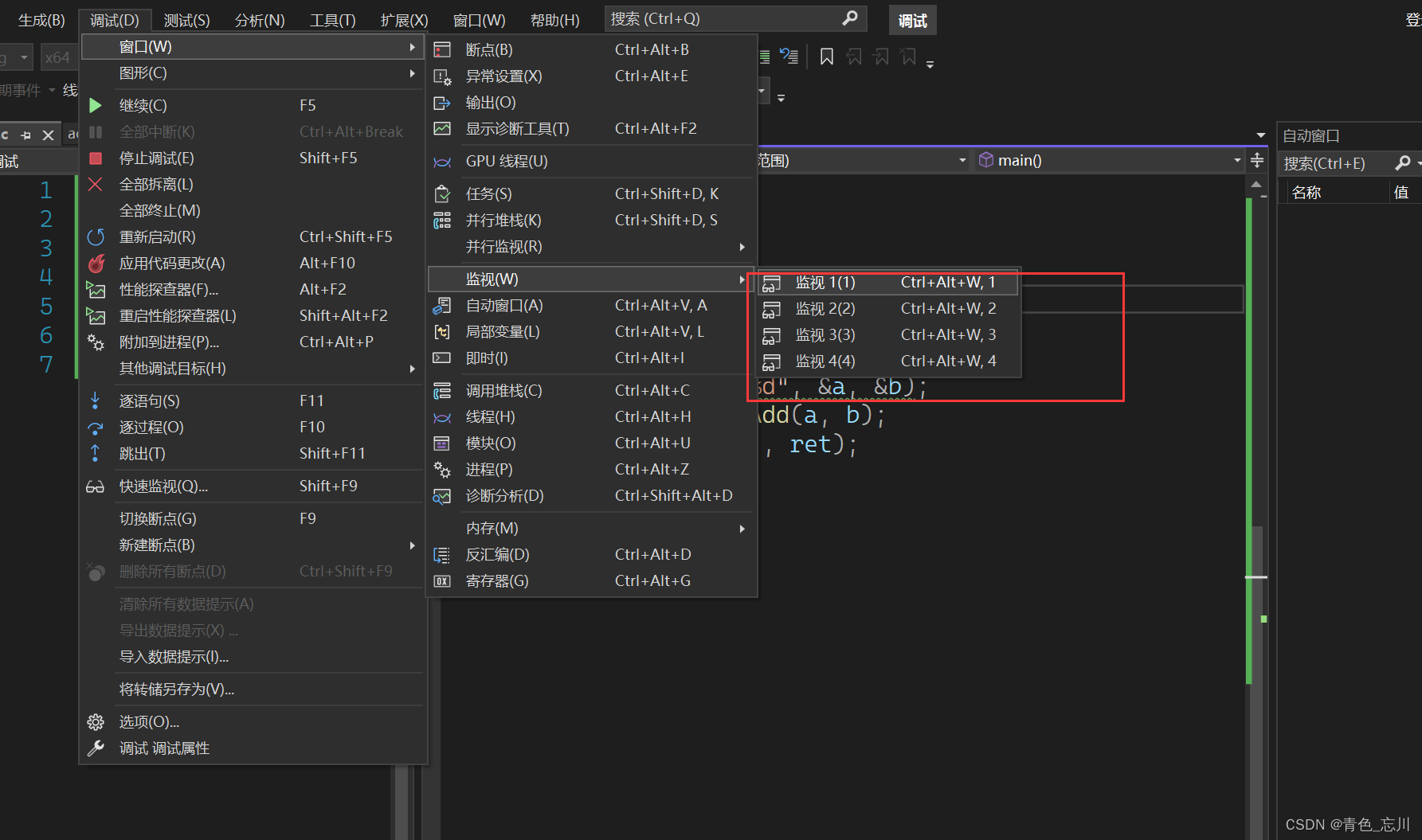Open the 调试(D) menu
Viewport: 1422px width, 840px height.
coord(115,20)
